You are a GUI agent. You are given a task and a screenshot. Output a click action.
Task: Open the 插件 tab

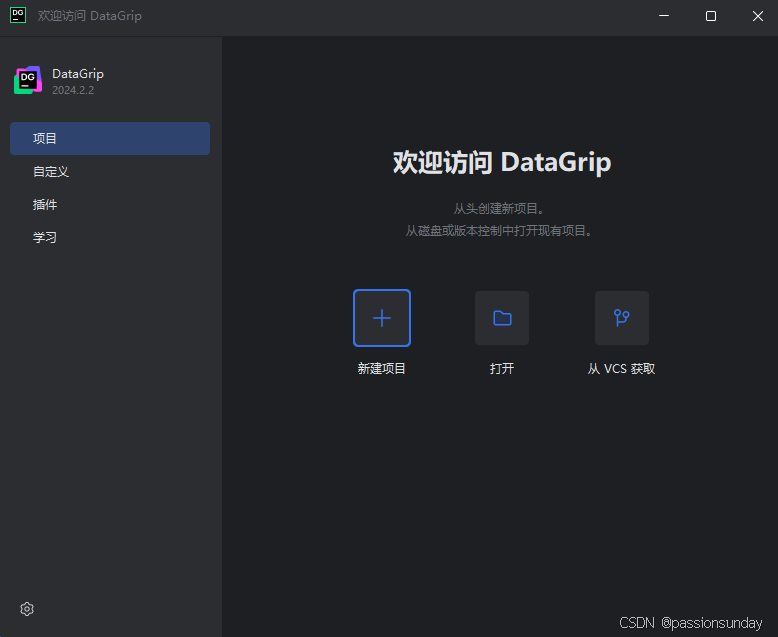110,204
